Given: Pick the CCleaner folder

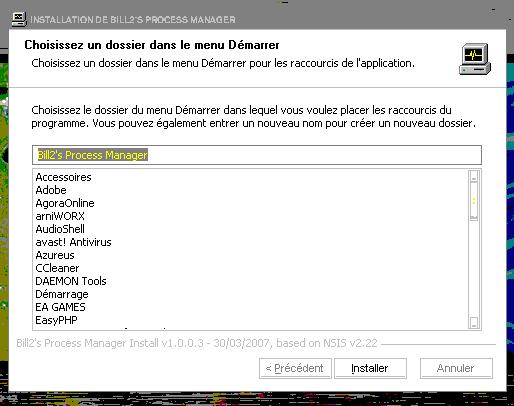Looking at the screenshot, I should pos(57,268).
